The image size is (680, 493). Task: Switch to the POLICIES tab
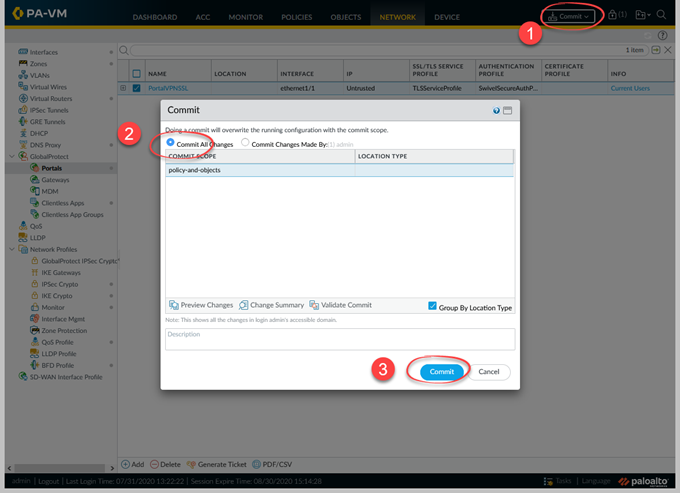coord(297,17)
